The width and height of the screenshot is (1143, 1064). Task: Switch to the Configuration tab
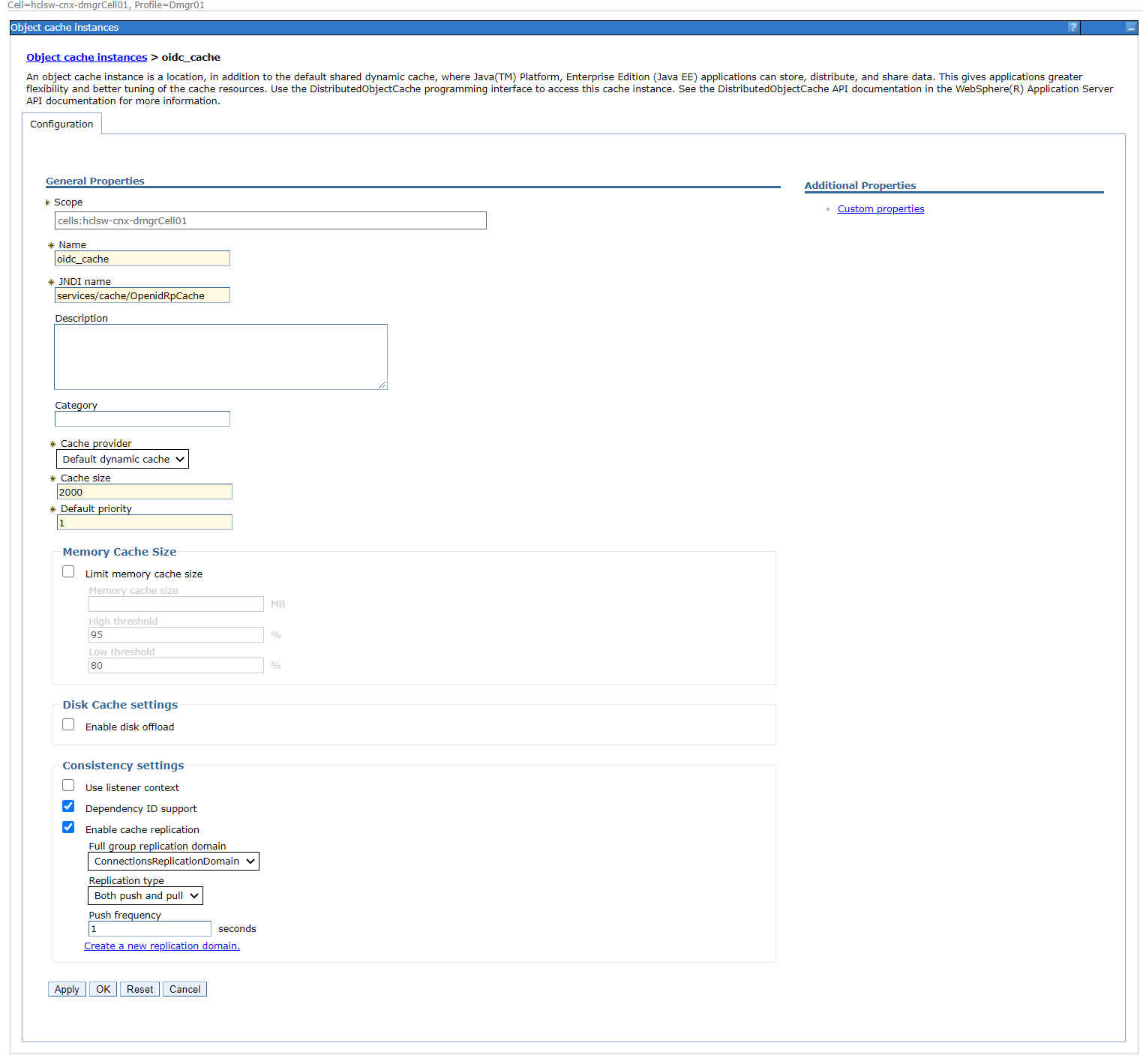point(61,124)
